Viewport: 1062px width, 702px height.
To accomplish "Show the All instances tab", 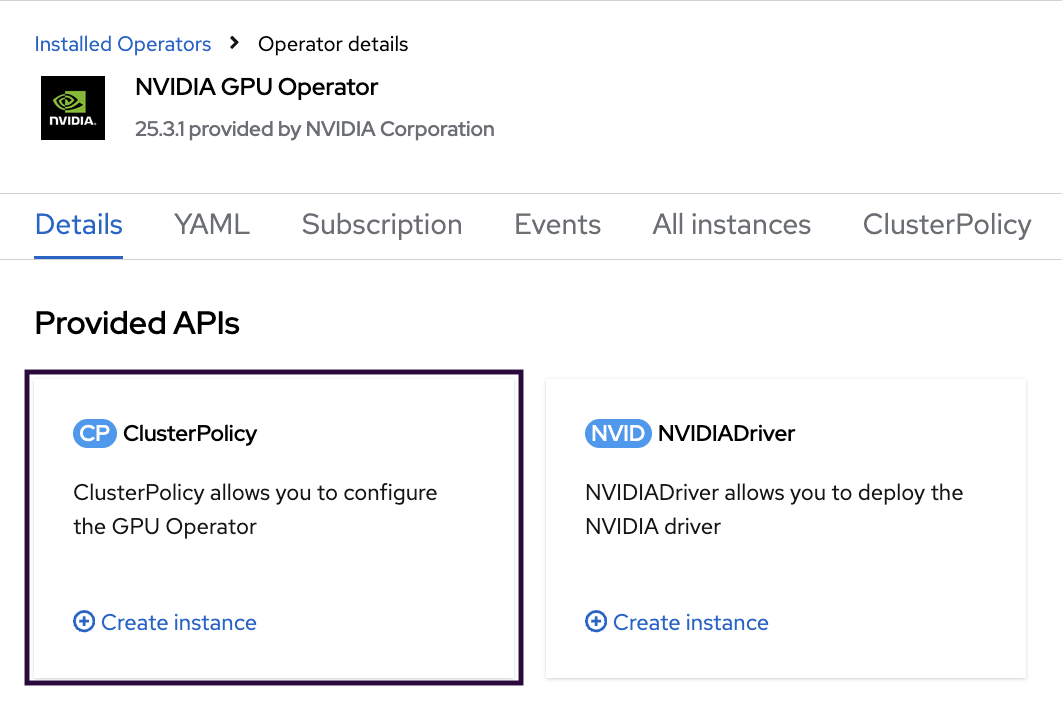I will [x=731, y=225].
